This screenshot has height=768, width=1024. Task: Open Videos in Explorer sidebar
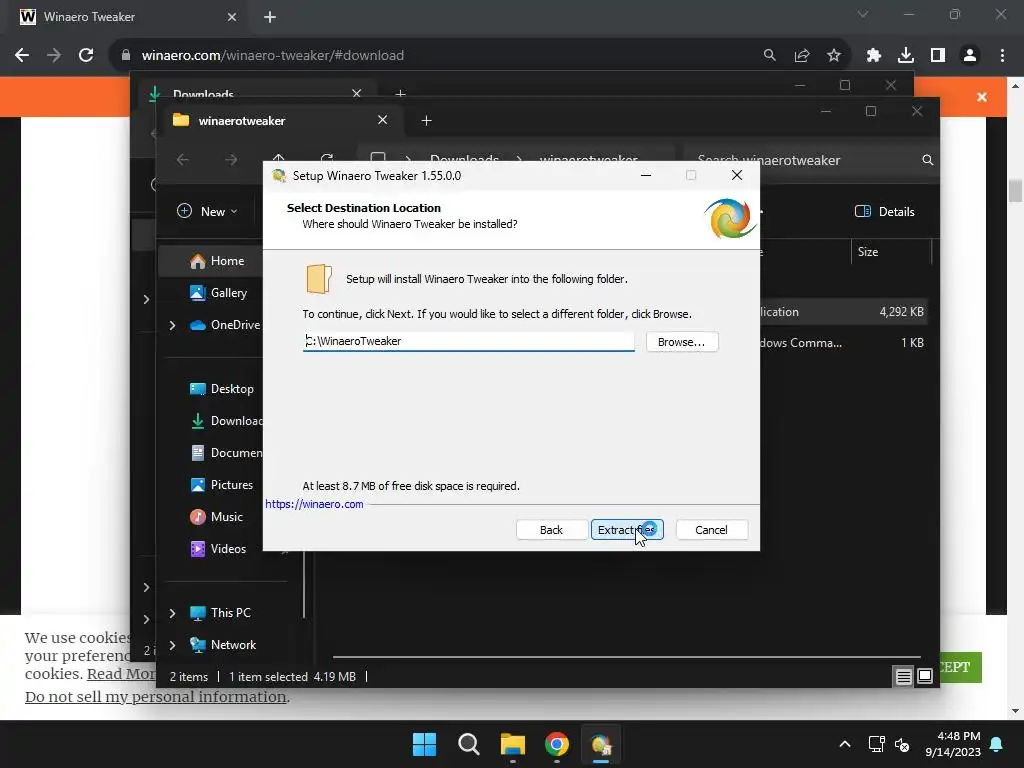pos(218,549)
